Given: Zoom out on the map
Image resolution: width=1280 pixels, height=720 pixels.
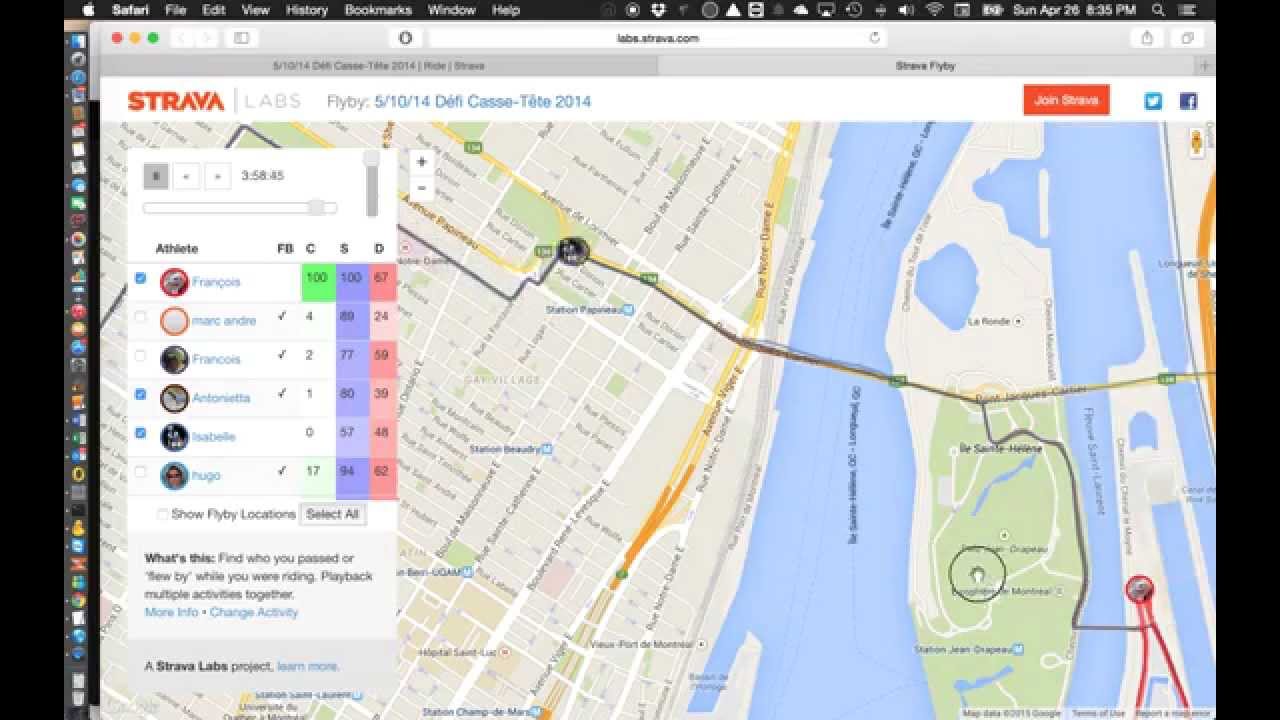Looking at the screenshot, I should (422, 187).
